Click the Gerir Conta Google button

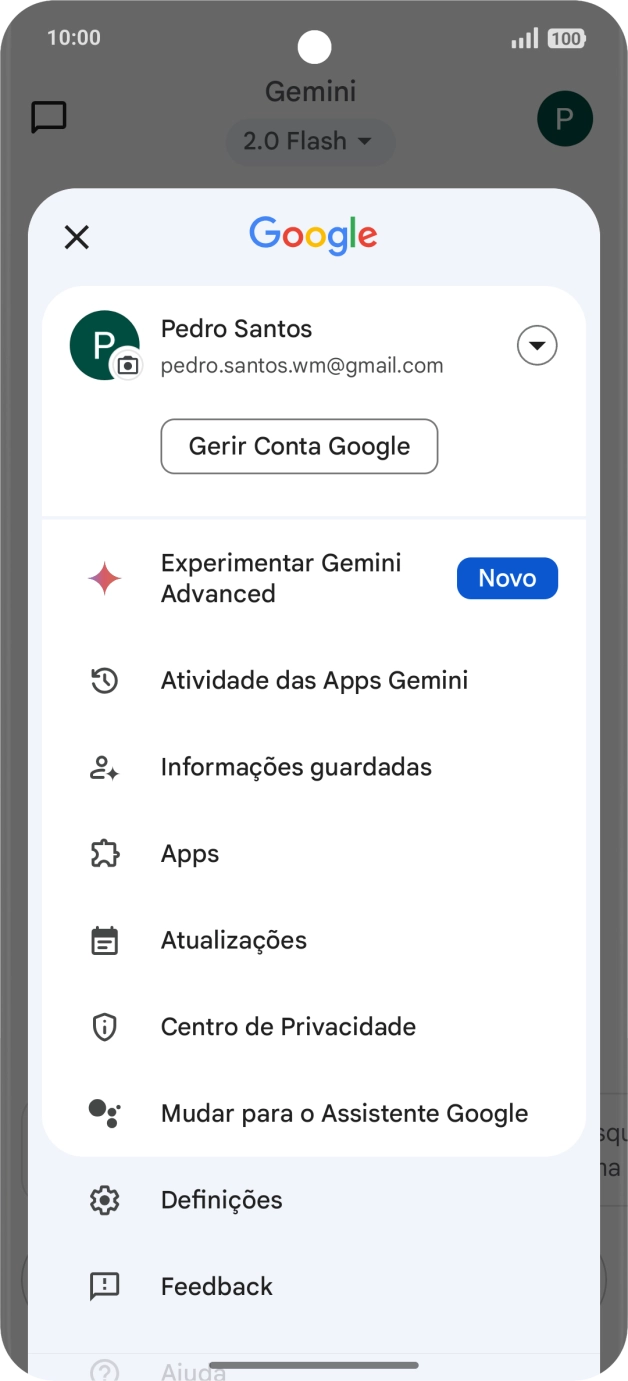[x=299, y=446]
